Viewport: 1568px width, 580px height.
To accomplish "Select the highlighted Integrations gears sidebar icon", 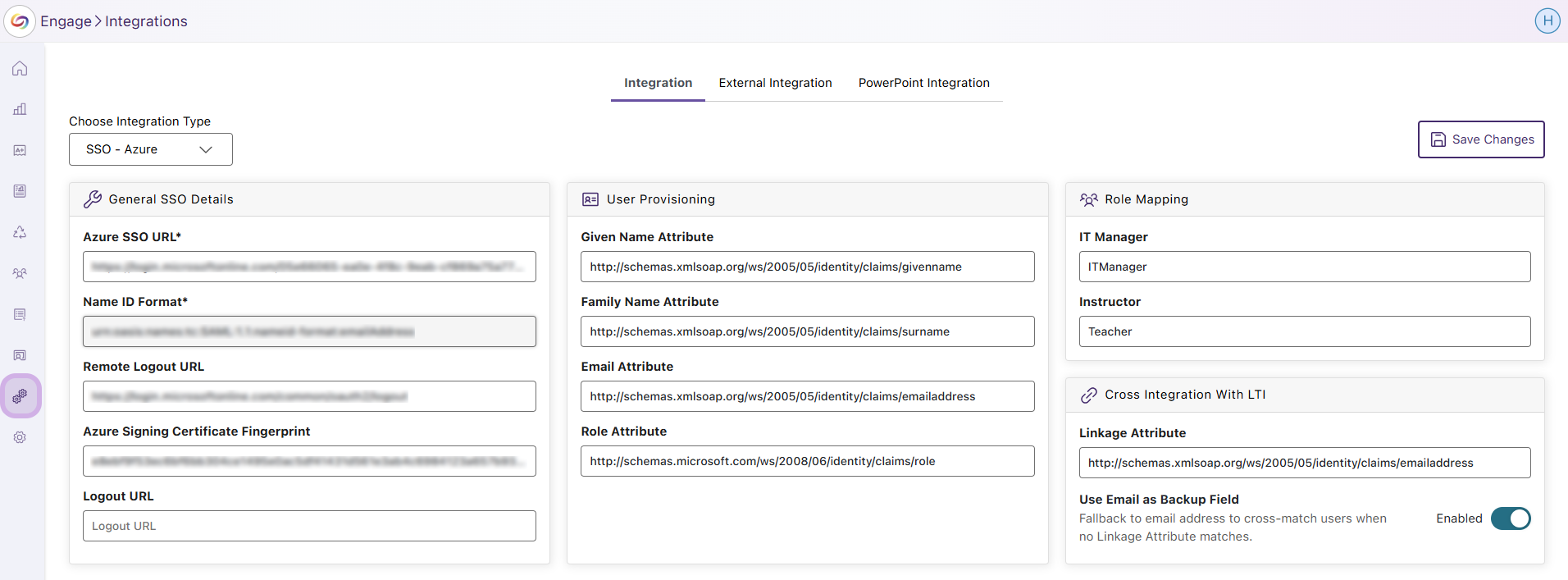I will tap(20, 396).
